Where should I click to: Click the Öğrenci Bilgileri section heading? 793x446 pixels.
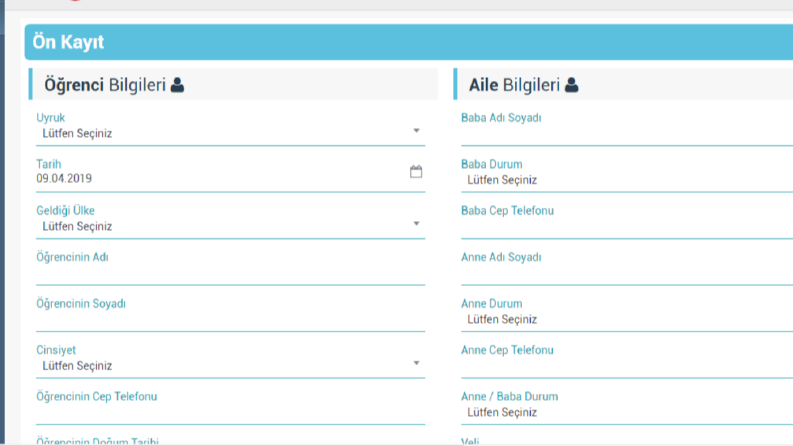click(105, 85)
